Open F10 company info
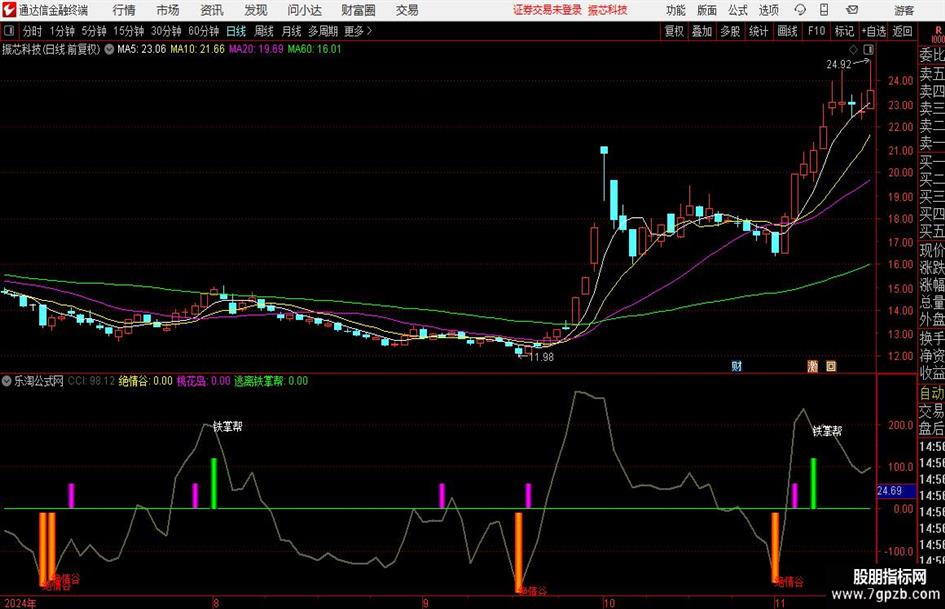This screenshot has height=609, width=945. coord(817,31)
